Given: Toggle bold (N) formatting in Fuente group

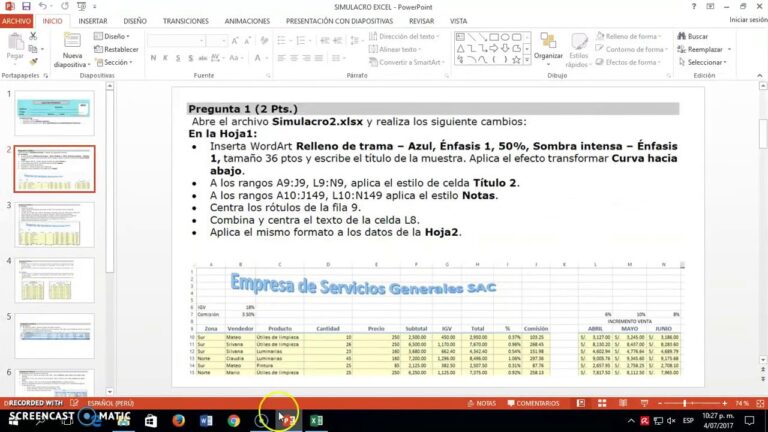Looking at the screenshot, I should 153,60.
